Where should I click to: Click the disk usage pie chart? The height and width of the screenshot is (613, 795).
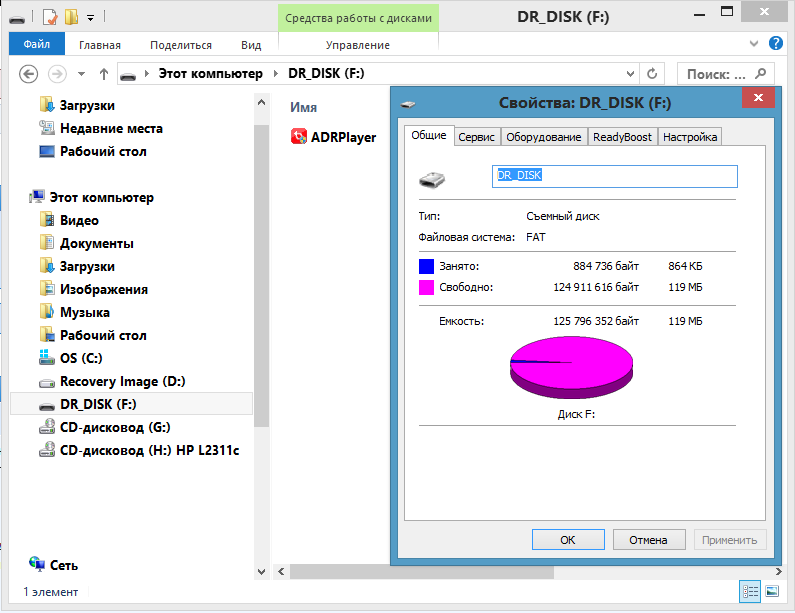pyautogui.click(x=571, y=368)
